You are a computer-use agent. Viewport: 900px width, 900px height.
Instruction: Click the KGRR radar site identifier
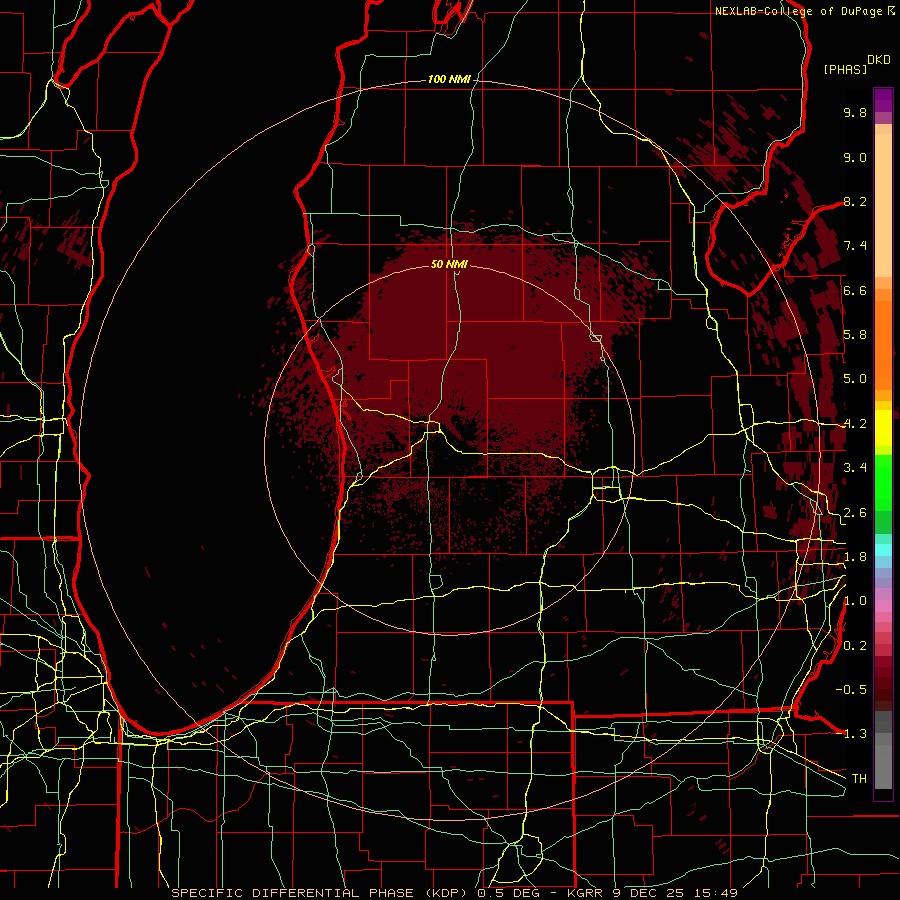[x=585, y=893]
